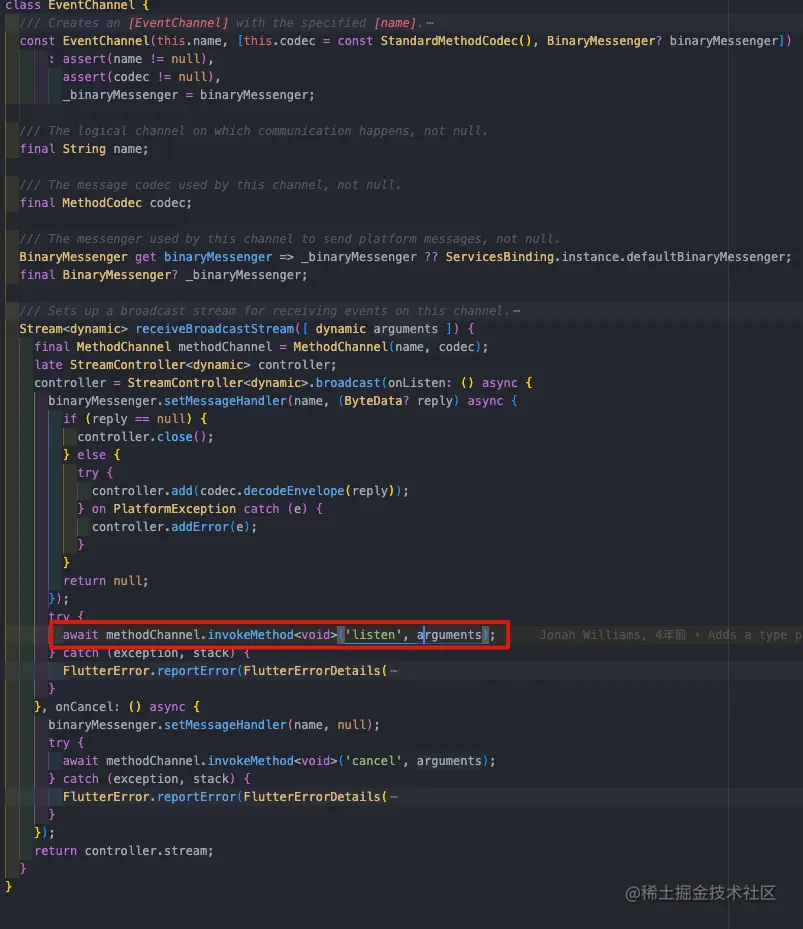Click the "final String name;" field

84,149
